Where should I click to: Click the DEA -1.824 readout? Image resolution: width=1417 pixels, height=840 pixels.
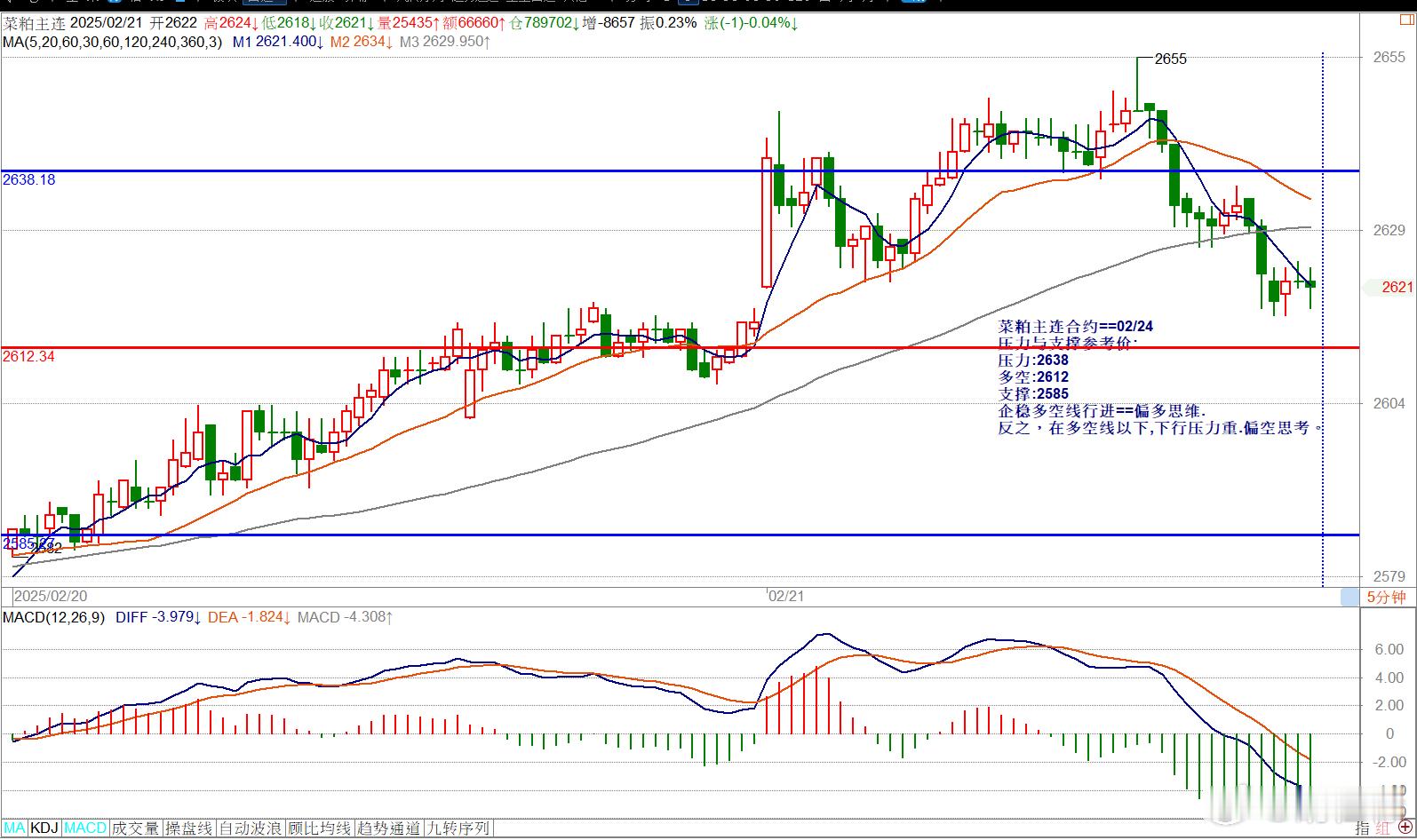pos(250,617)
